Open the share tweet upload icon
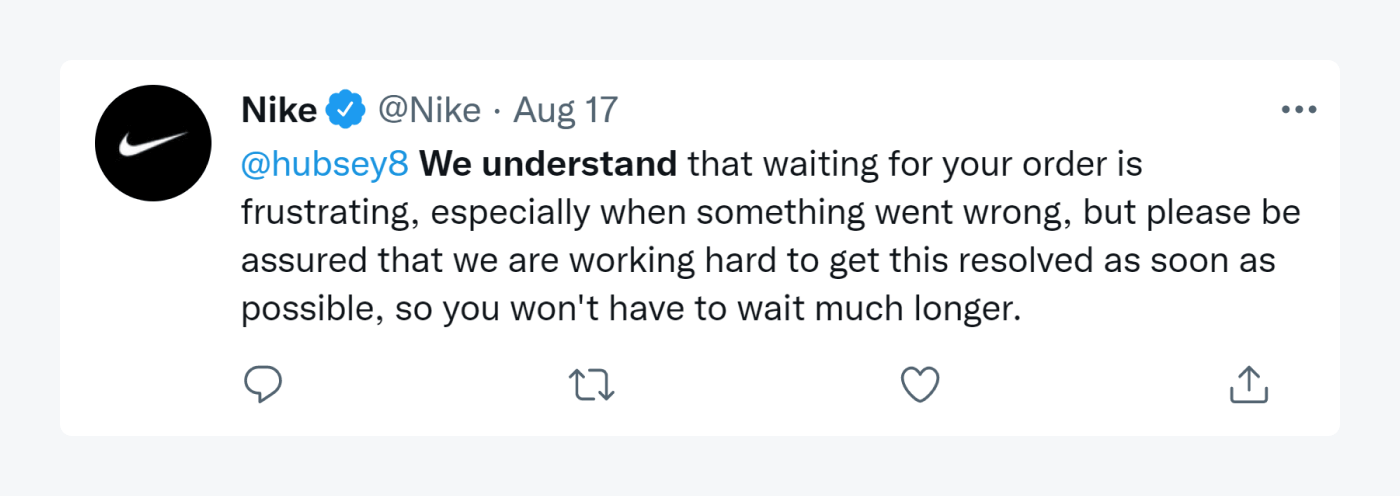Screen dimensions: 1400x496 click(1248, 384)
